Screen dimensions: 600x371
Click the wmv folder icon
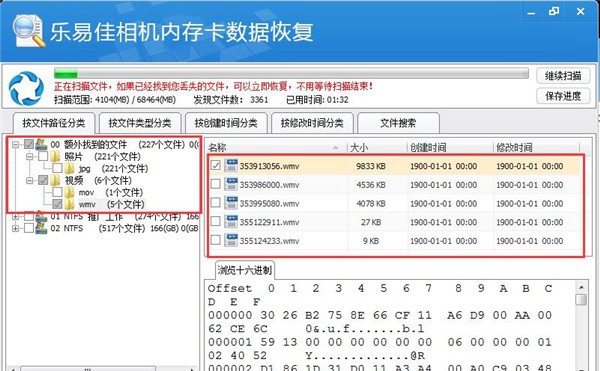70,204
